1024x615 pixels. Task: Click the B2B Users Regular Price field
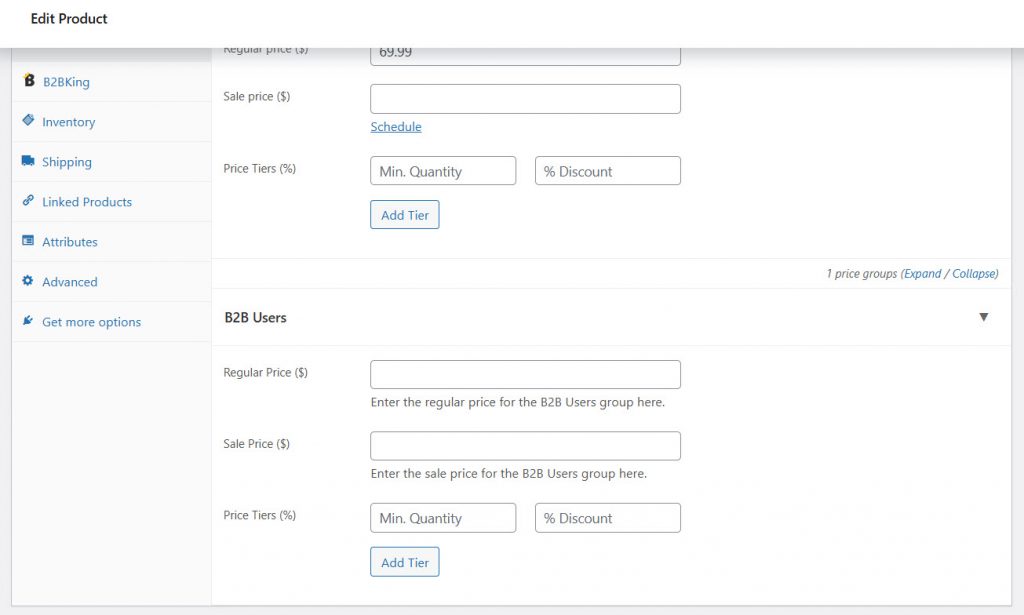(x=525, y=374)
